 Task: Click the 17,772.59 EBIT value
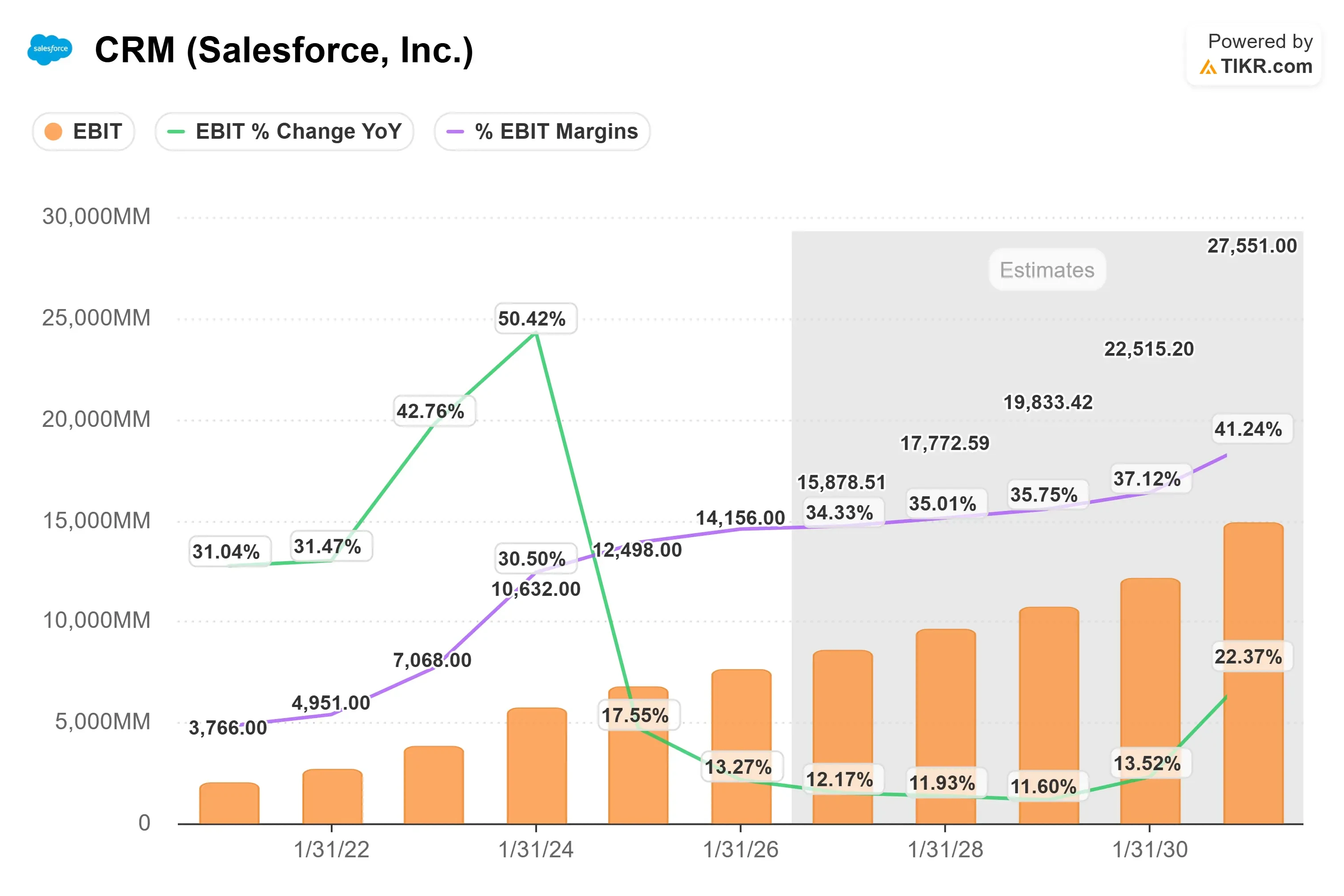coord(945,443)
